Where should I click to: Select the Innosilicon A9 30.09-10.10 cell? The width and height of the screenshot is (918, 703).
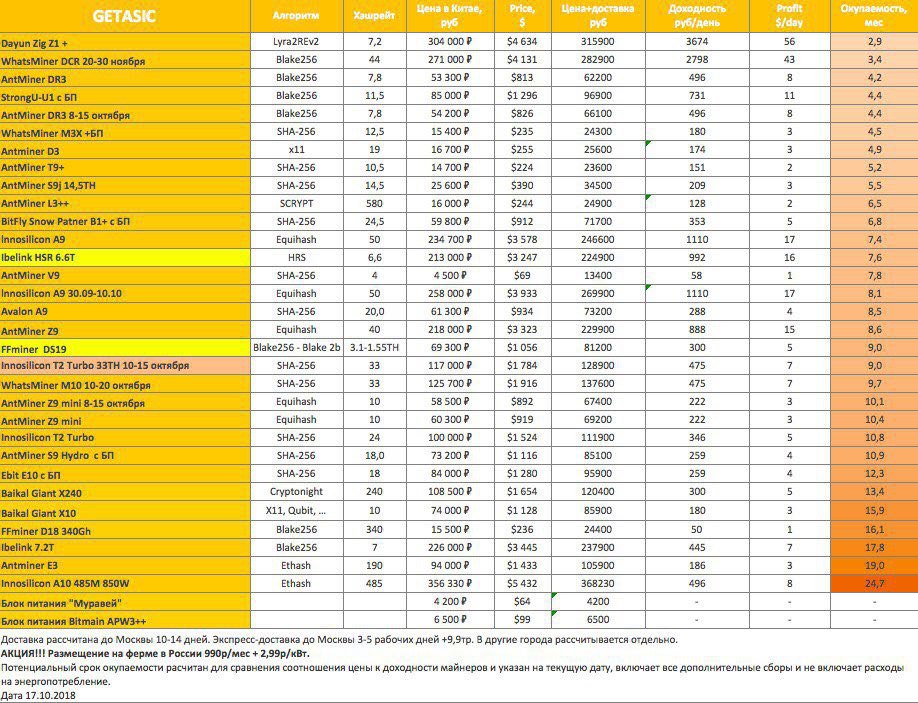click(x=125, y=294)
